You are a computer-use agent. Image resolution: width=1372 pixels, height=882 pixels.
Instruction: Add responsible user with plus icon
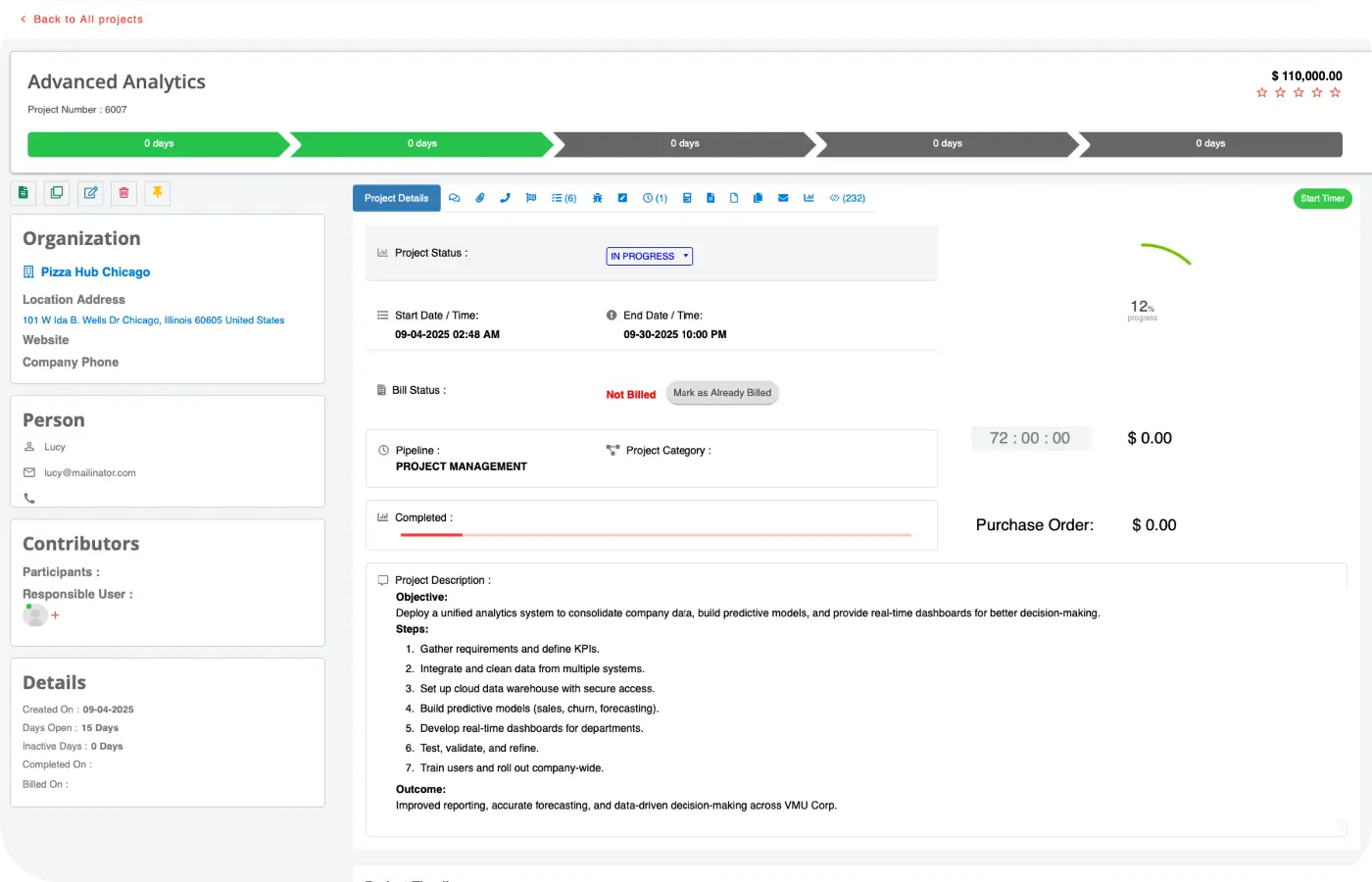[x=56, y=615]
